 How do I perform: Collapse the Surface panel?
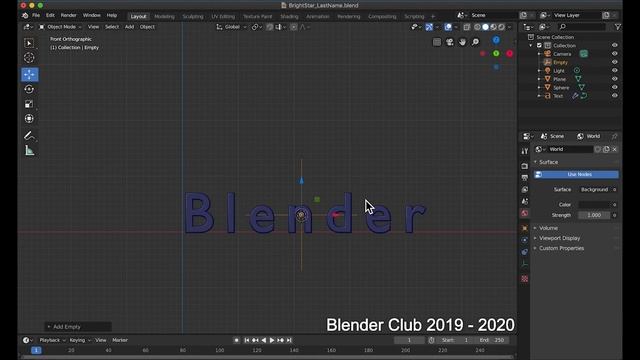coord(548,162)
